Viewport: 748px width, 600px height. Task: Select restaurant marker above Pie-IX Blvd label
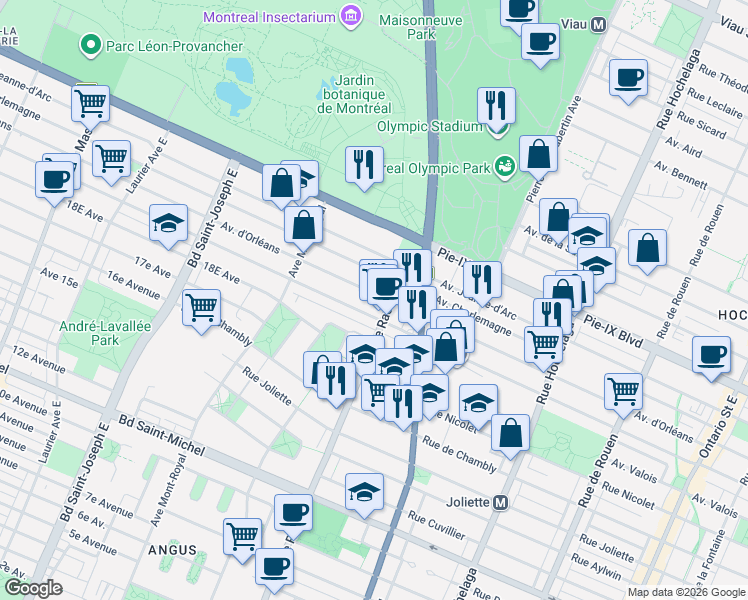tap(552, 315)
